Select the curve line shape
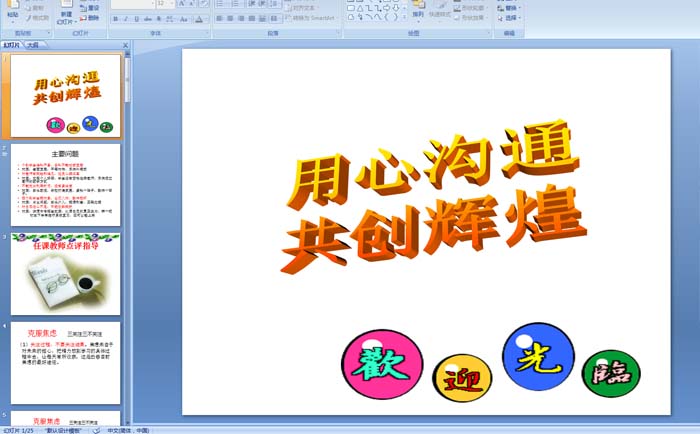 pyautogui.click(x=378, y=17)
